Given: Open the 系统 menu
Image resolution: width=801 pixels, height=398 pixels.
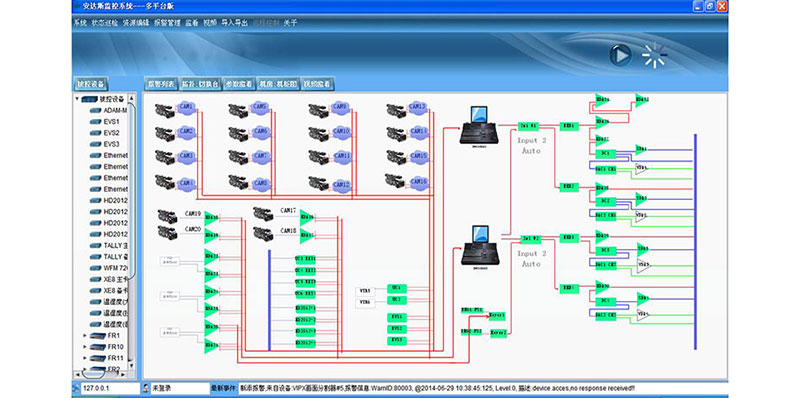Looking at the screenshot, I should (80, 23).
